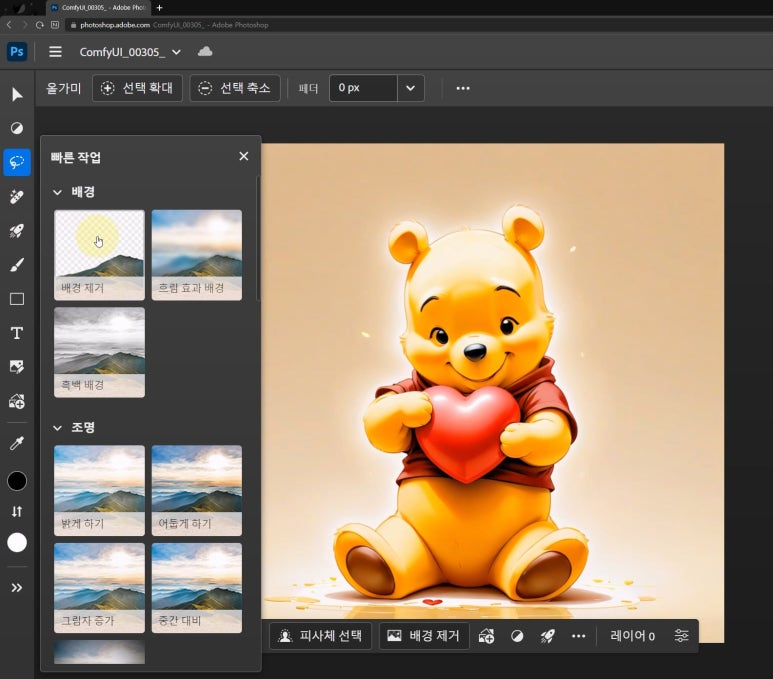Click the 피사체 선택 button

(320, 636)
